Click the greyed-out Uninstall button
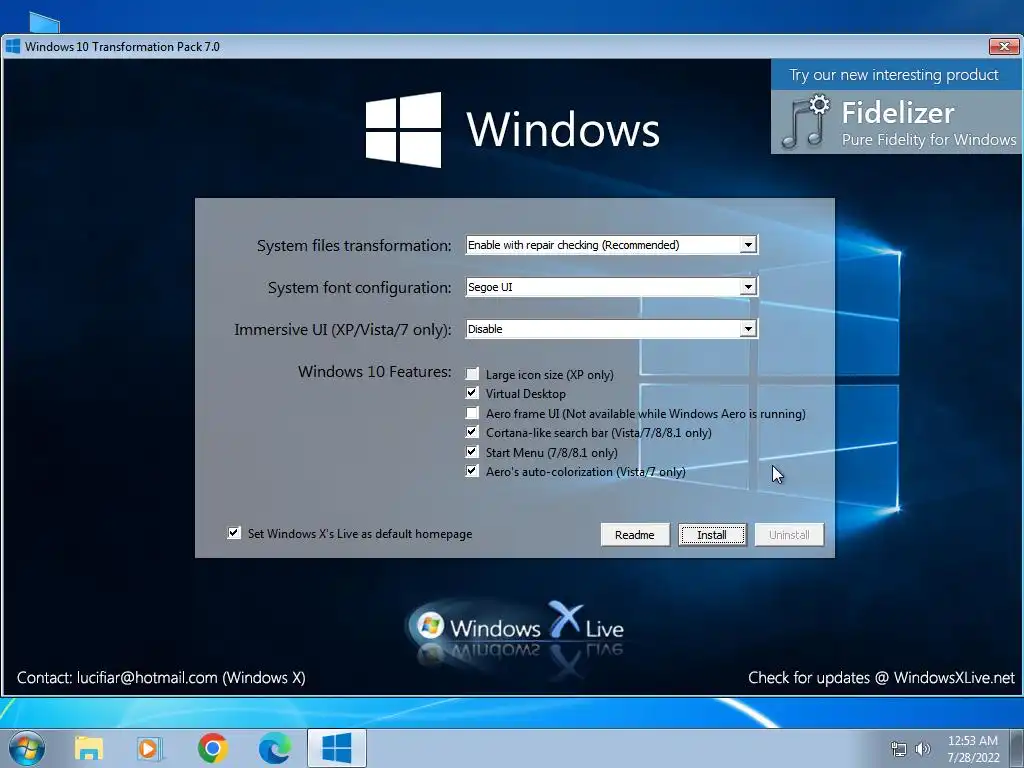 pyautogui.click(x=789, y=535)
